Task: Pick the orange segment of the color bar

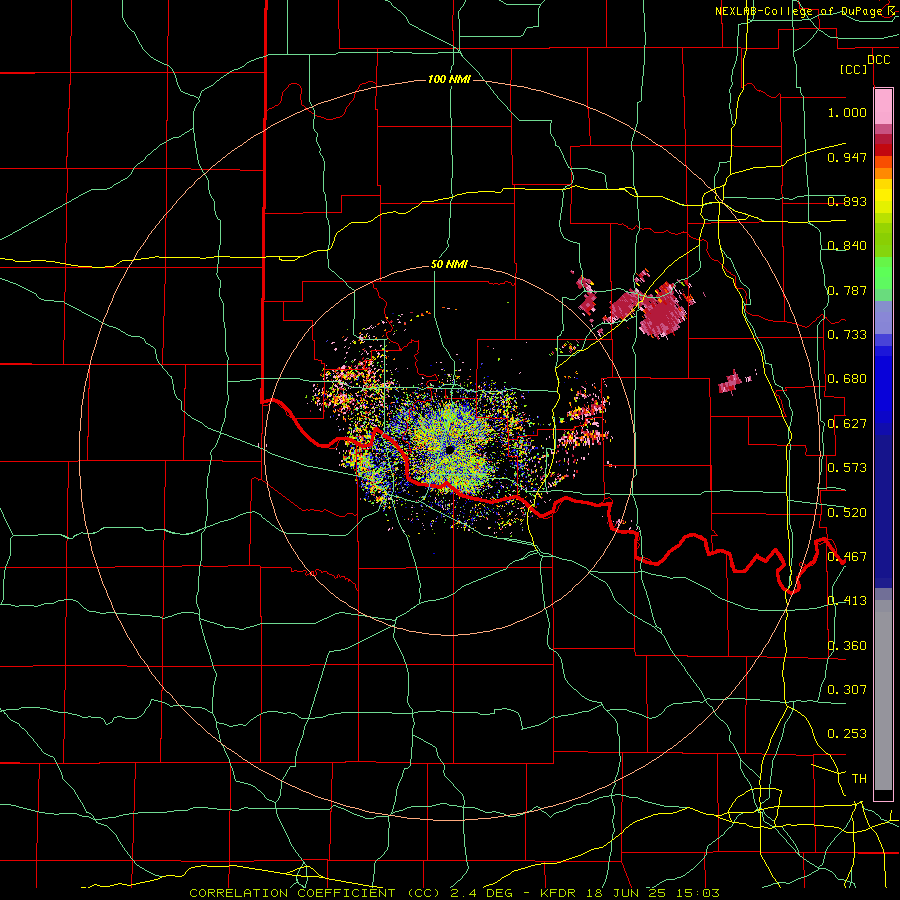Action: (x=883, y=173)
